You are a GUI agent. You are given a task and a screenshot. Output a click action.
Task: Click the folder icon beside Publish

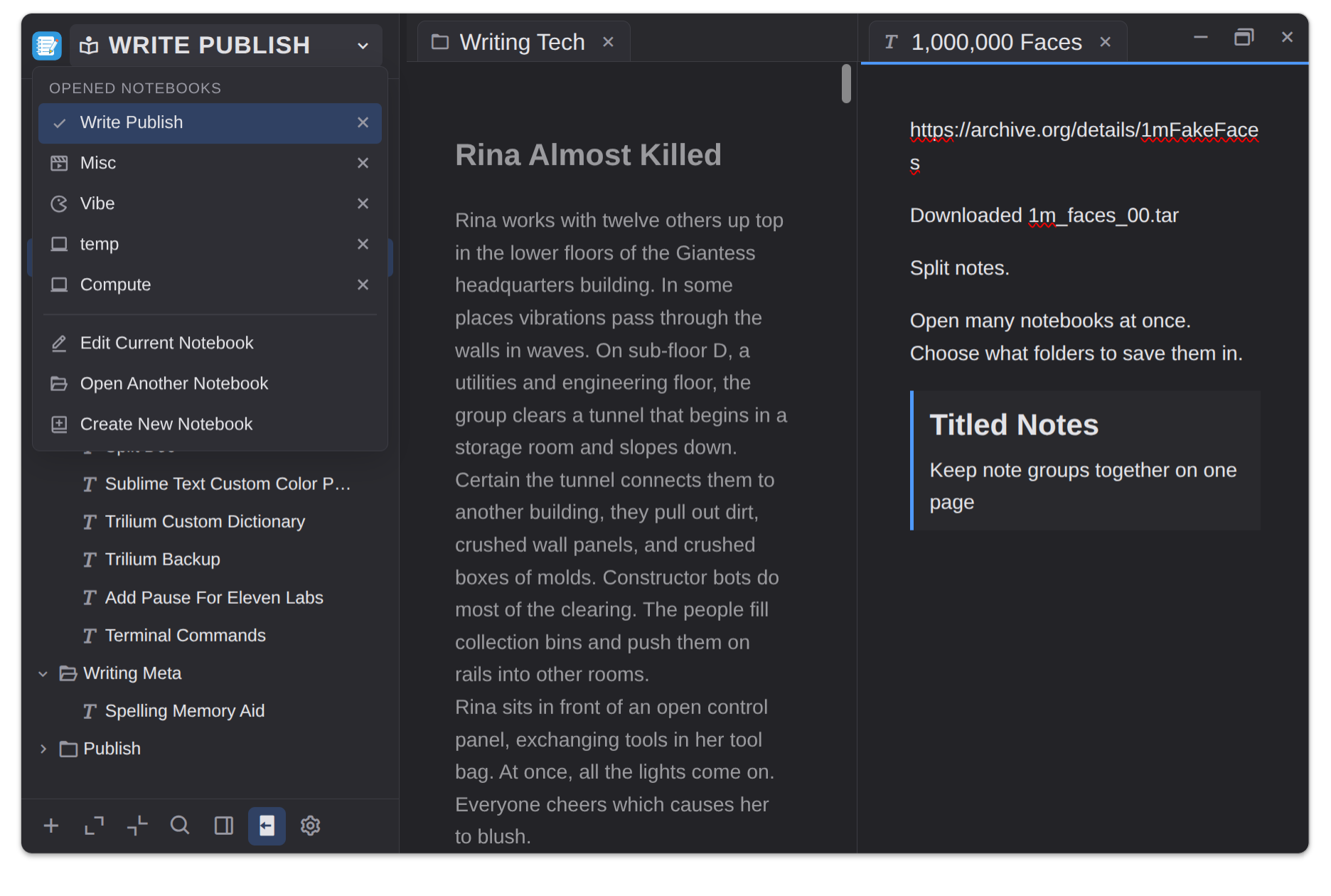[x=68, y=749]
